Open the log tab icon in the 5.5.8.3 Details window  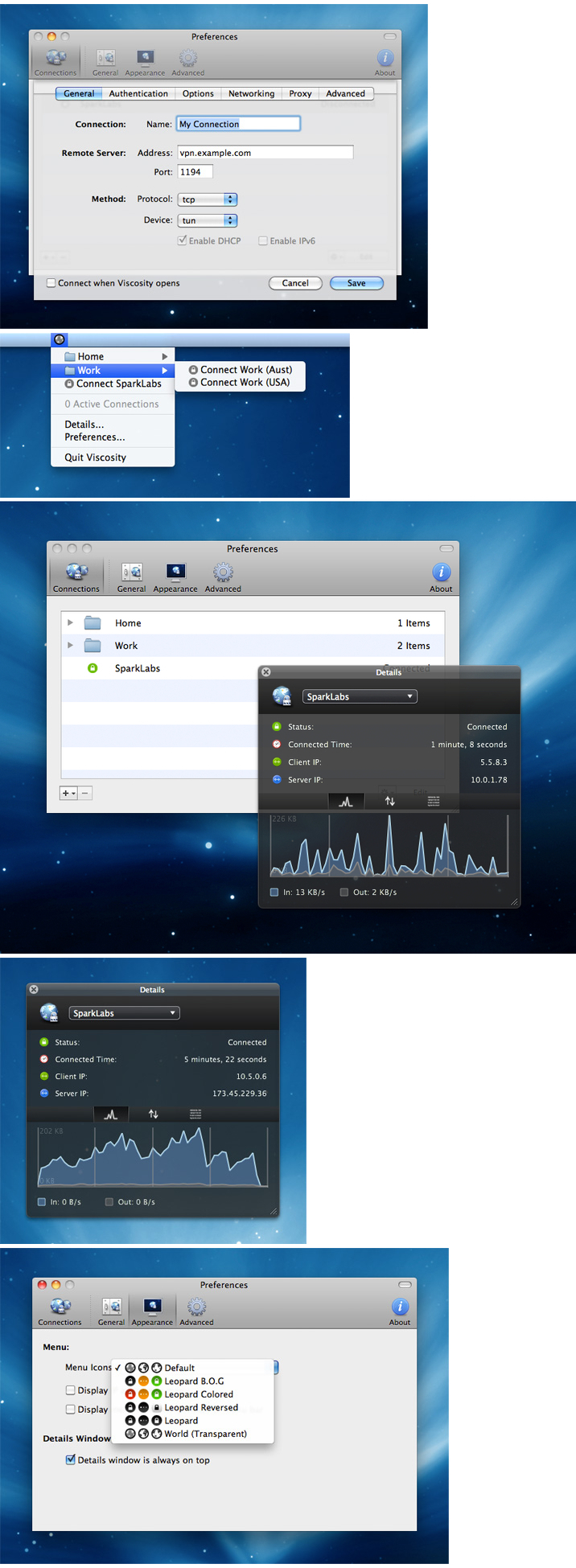pyautogui.click(x=434, y=801)
